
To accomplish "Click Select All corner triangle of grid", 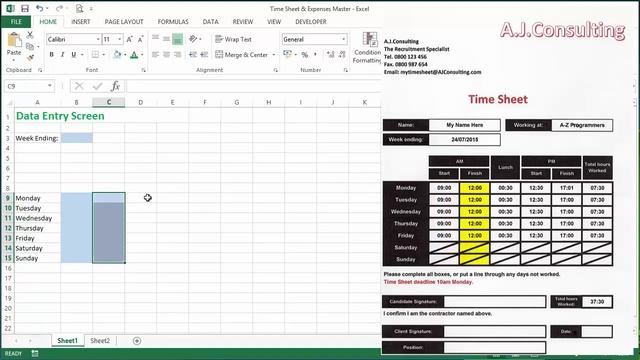I will click(9, 102).
